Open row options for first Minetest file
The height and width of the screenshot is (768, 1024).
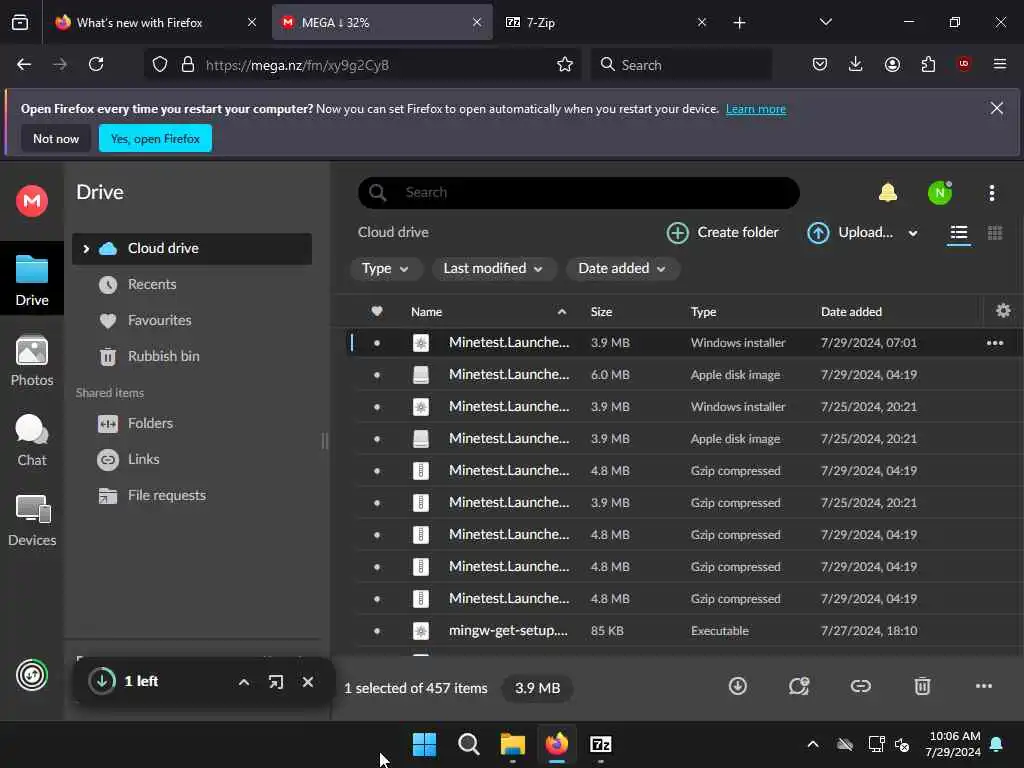coord(995,343)
